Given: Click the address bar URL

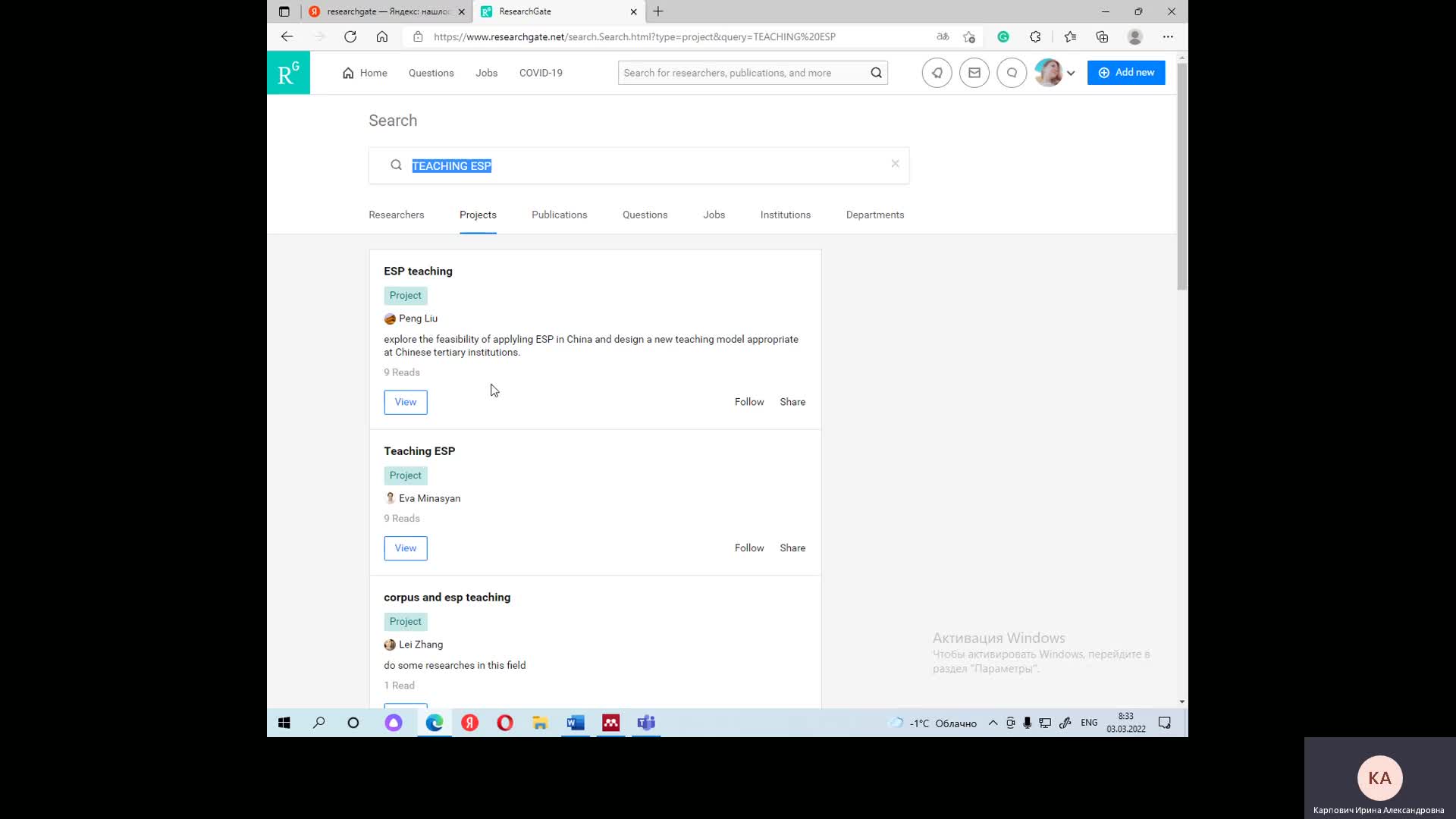Looking at the screenshot, I should pos(634,36).
